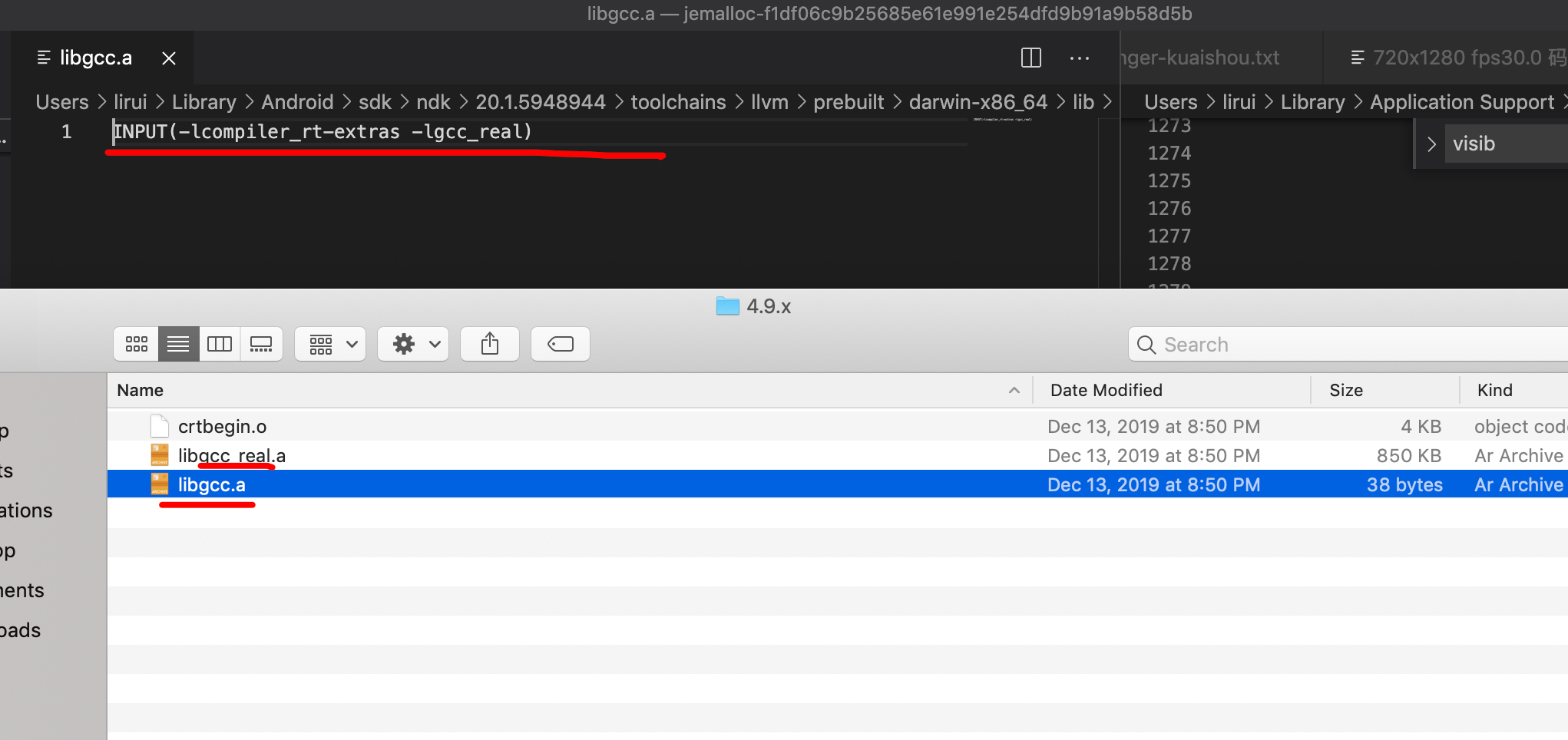Click lib breadcrumb segment
1568x740 pixels.
point(1083,102)
